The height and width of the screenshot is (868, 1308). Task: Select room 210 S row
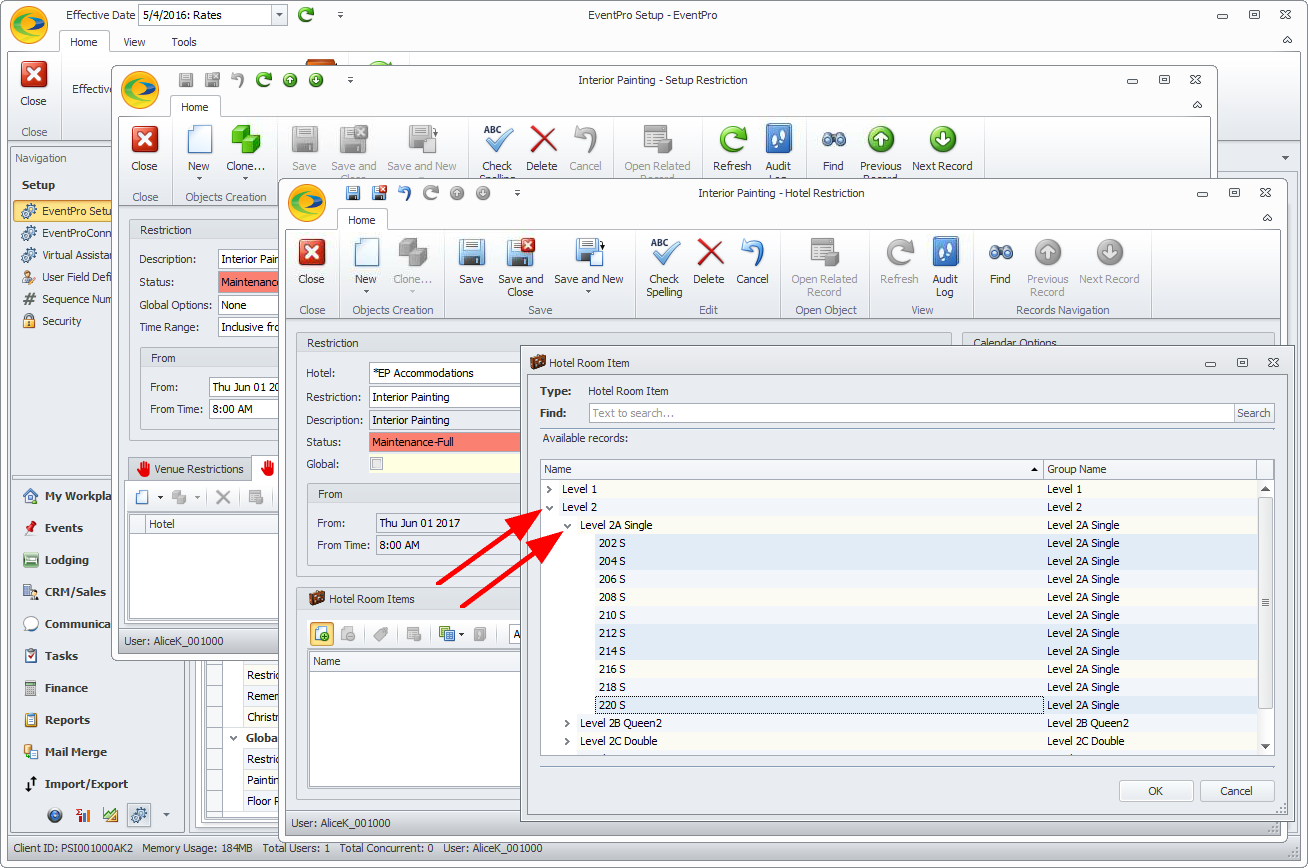pyautogui.click(x=899, y=615)
